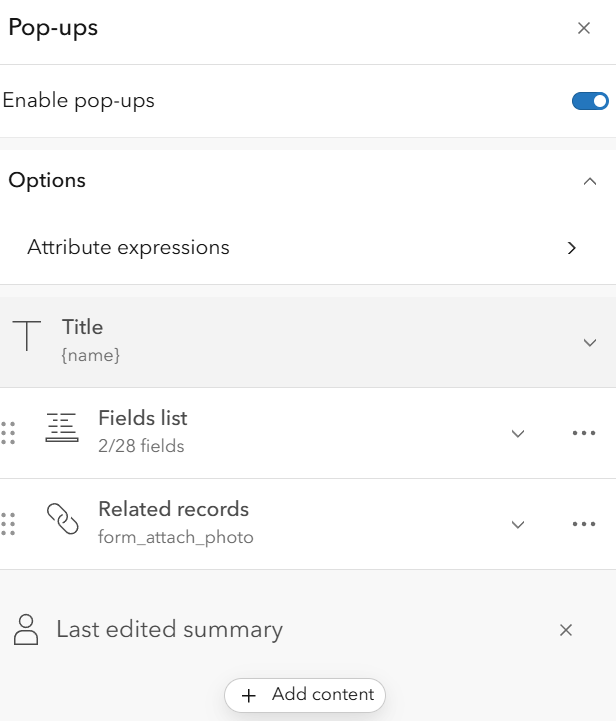Open Attribute expressions
This screenshot has width=616, height=721.
308,248
